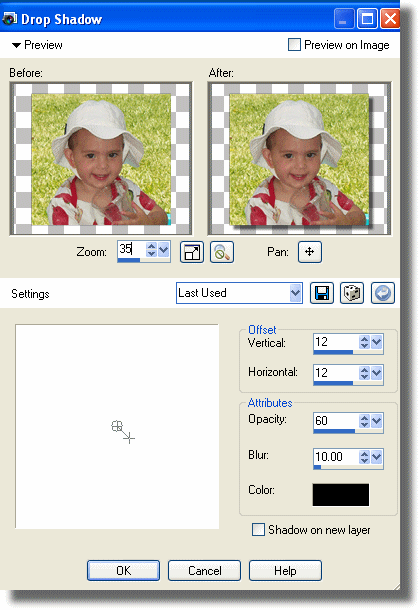
Task: Open the Zoom value dropdown arrow
Action: (164, 249)
